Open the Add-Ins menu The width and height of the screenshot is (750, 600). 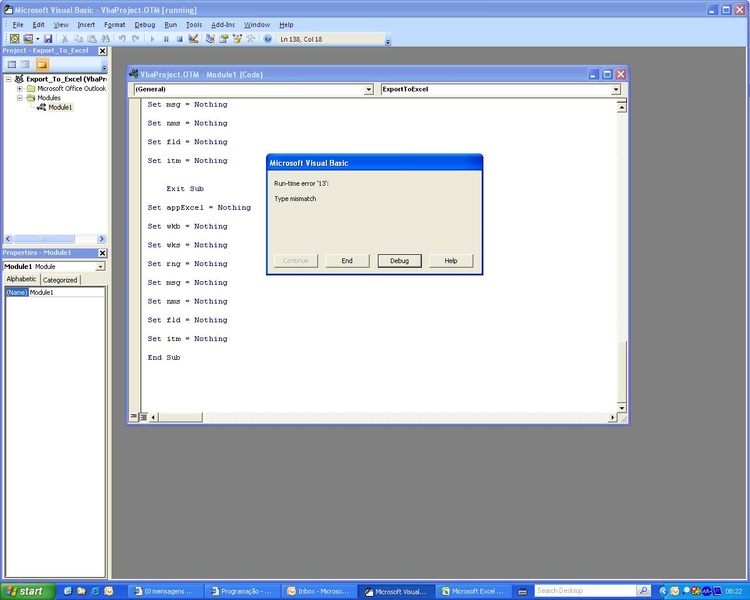223,25
